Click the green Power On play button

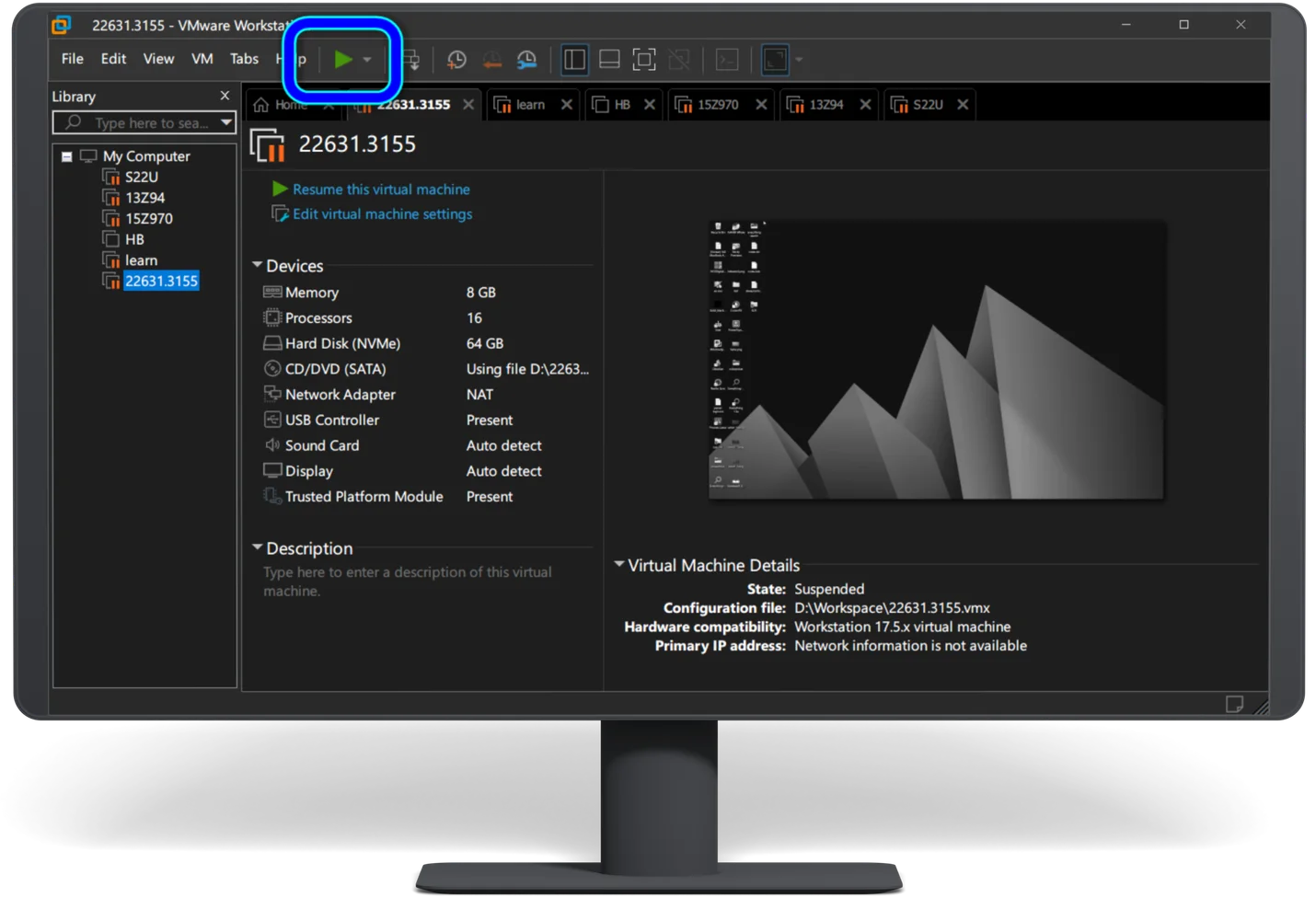point(342,60)
